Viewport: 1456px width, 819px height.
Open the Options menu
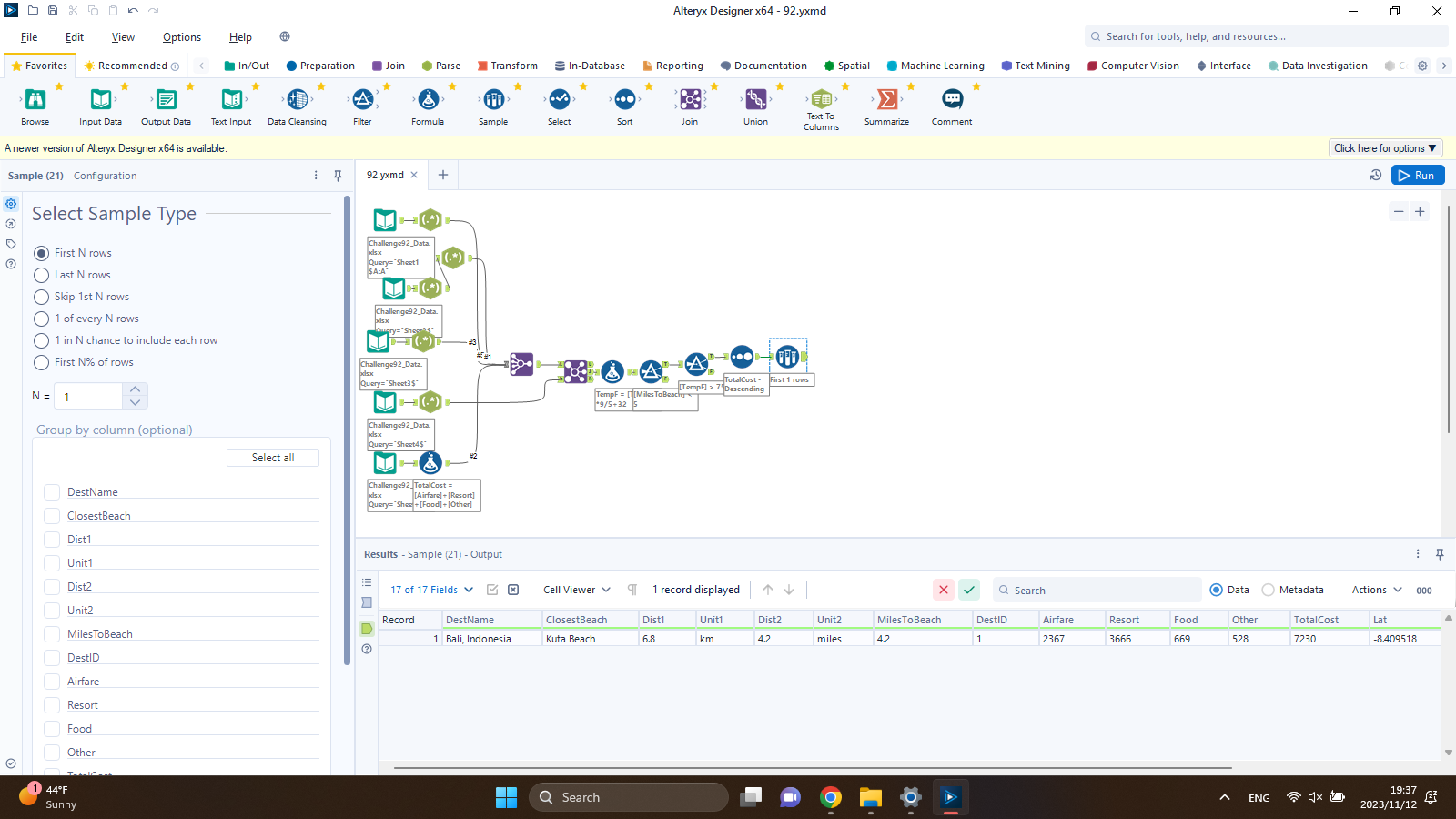[182, 37]
